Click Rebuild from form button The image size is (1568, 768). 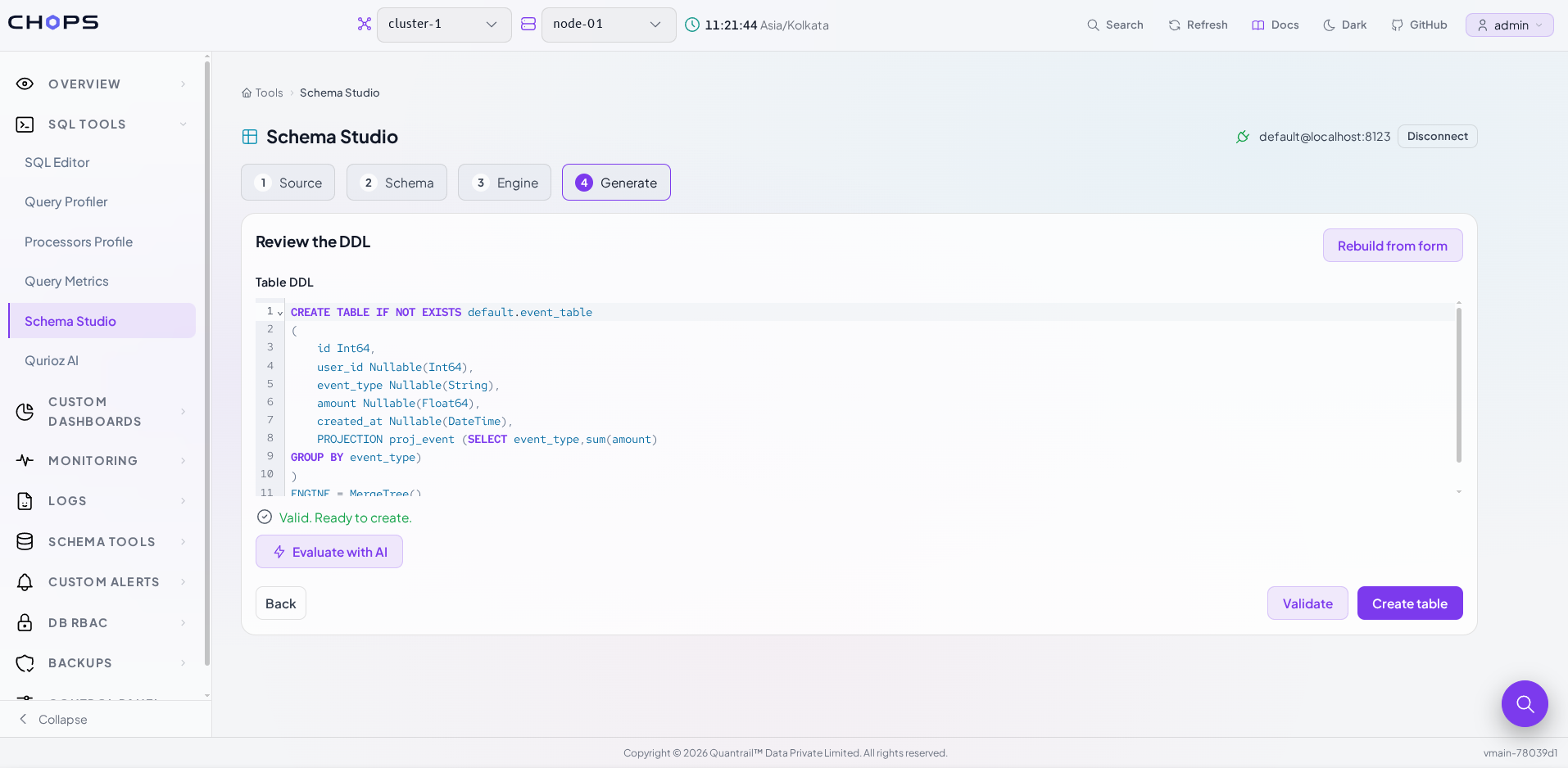coord(1393,246)
